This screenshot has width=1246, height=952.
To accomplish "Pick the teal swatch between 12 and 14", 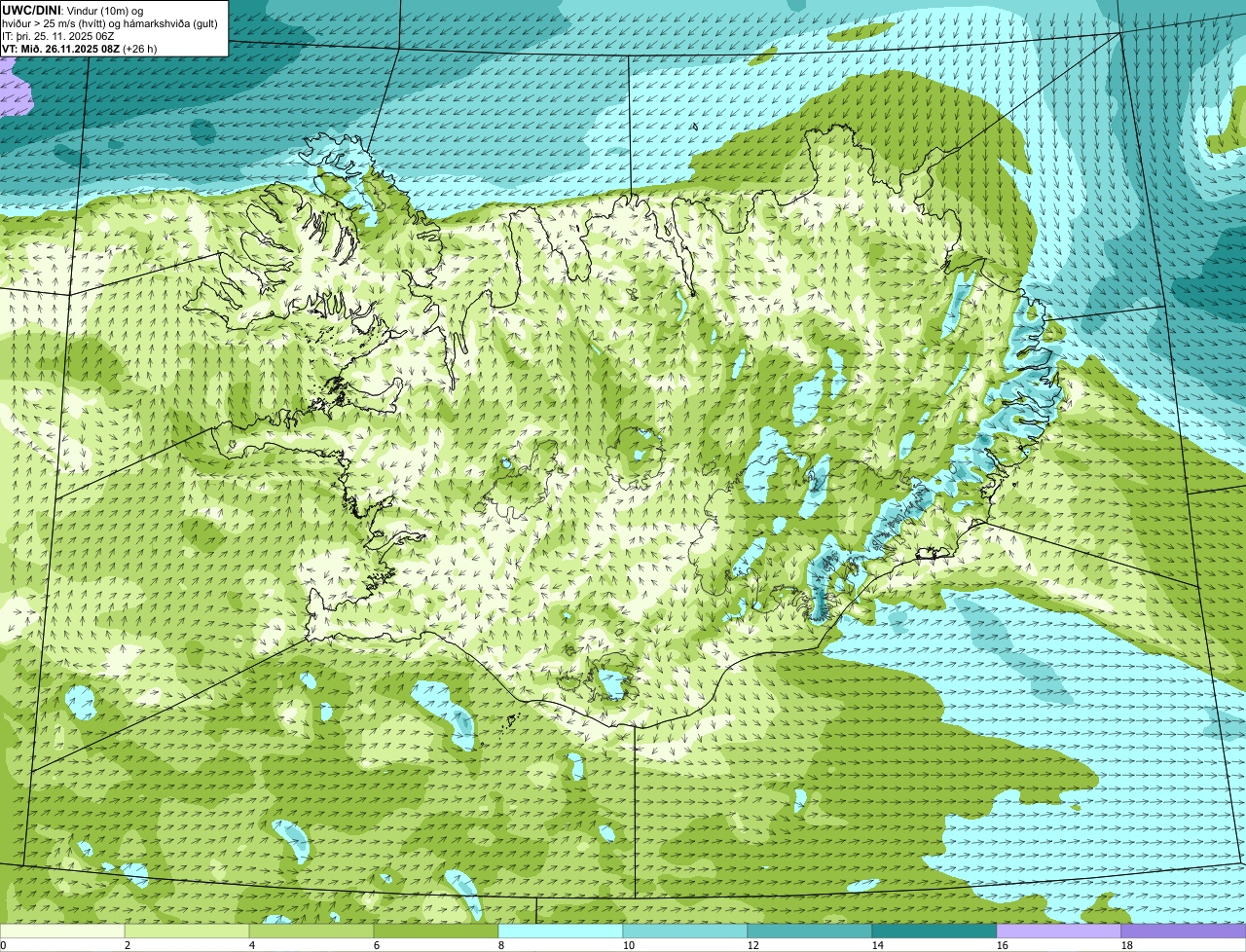I will (810, 931).
